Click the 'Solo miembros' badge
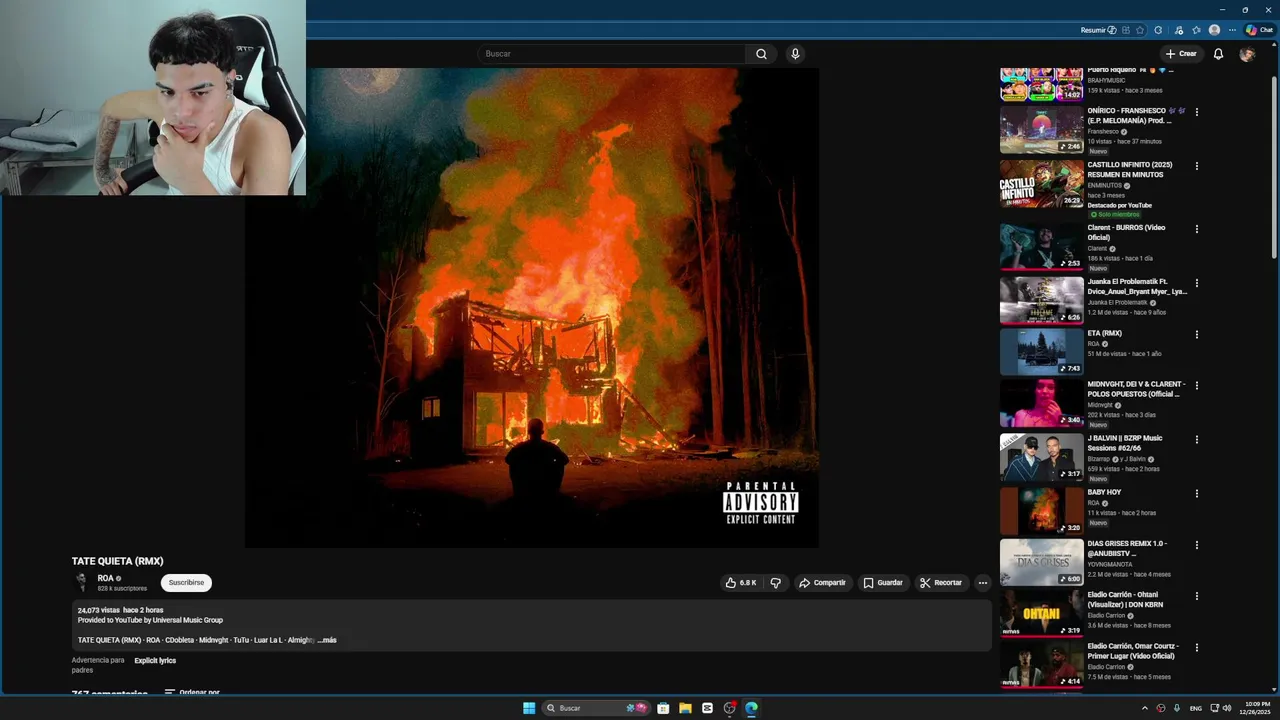1280x720 pixels. (1116, 215)
